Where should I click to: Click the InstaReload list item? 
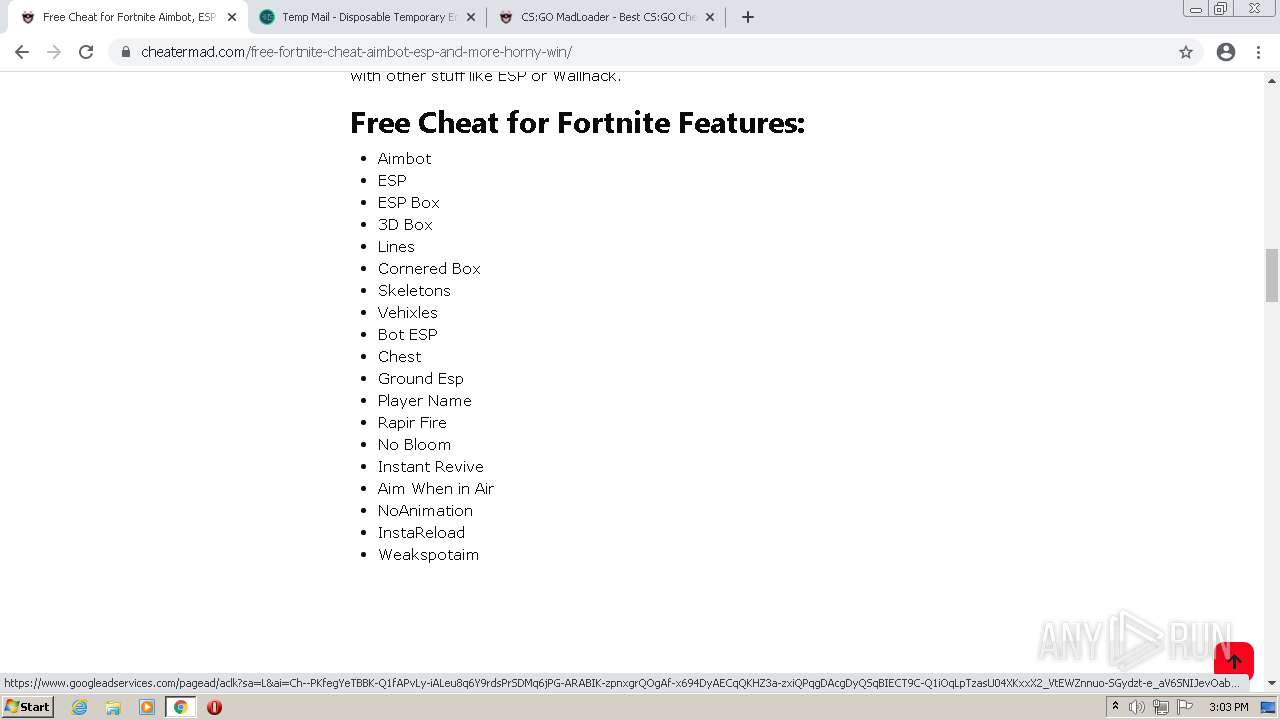point(421,532)
